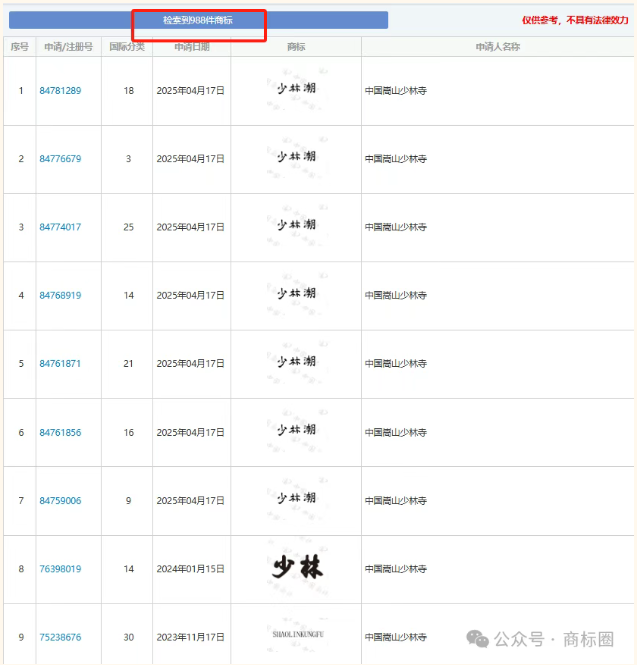
Task: Click the 国际分类 column header
Action: 126,47
